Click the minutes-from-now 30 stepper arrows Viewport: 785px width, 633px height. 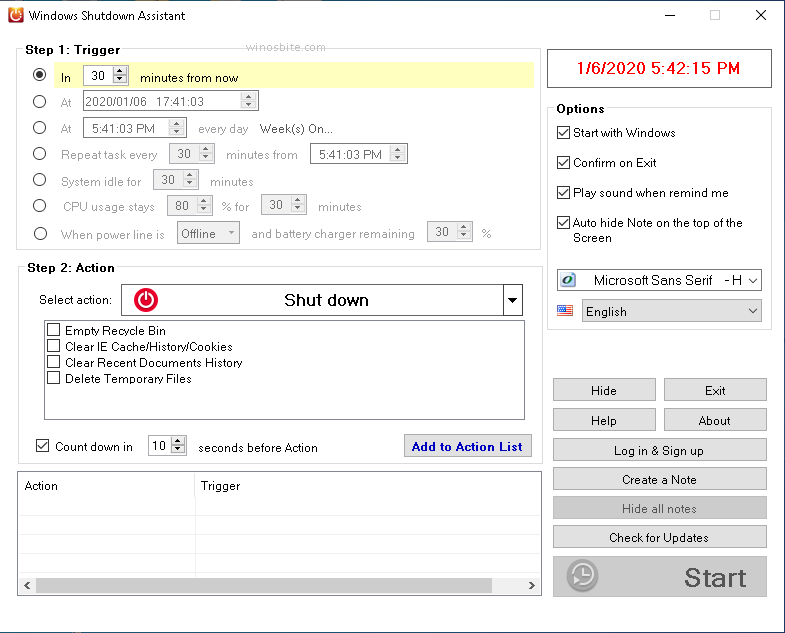tap(120, 75)
